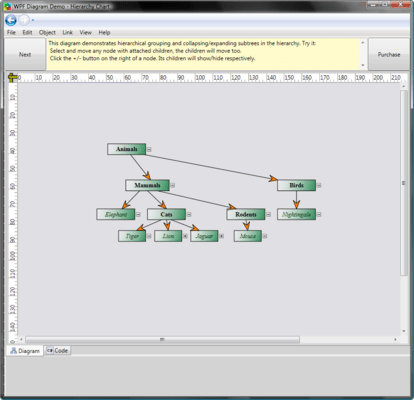Image resolution: width=414 pixels, height=400 pixels.
Task: Open the navigation history dropdown arrow
Action: [33, 20]
